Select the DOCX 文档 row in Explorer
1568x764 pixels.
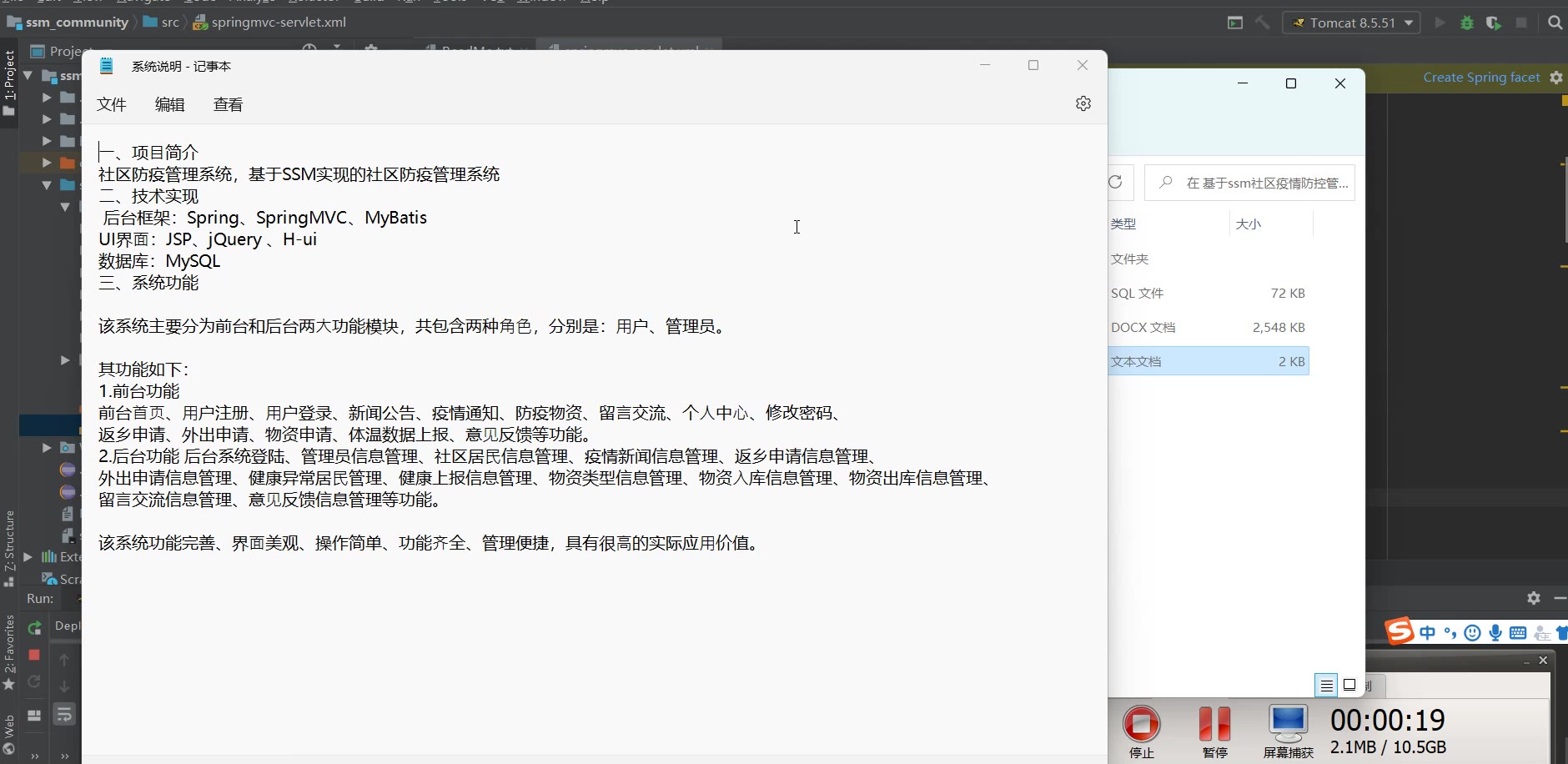[1209, 327]
